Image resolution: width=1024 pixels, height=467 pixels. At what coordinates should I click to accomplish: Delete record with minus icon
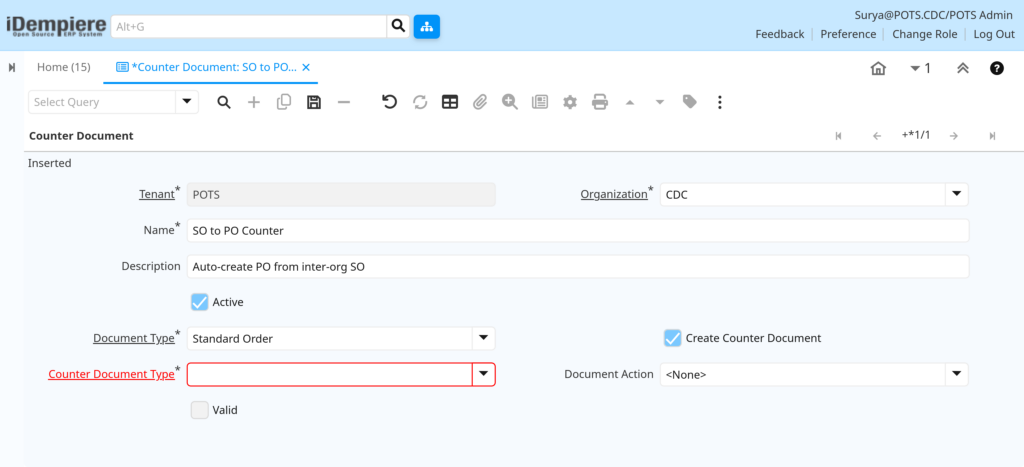coord(344,103)
